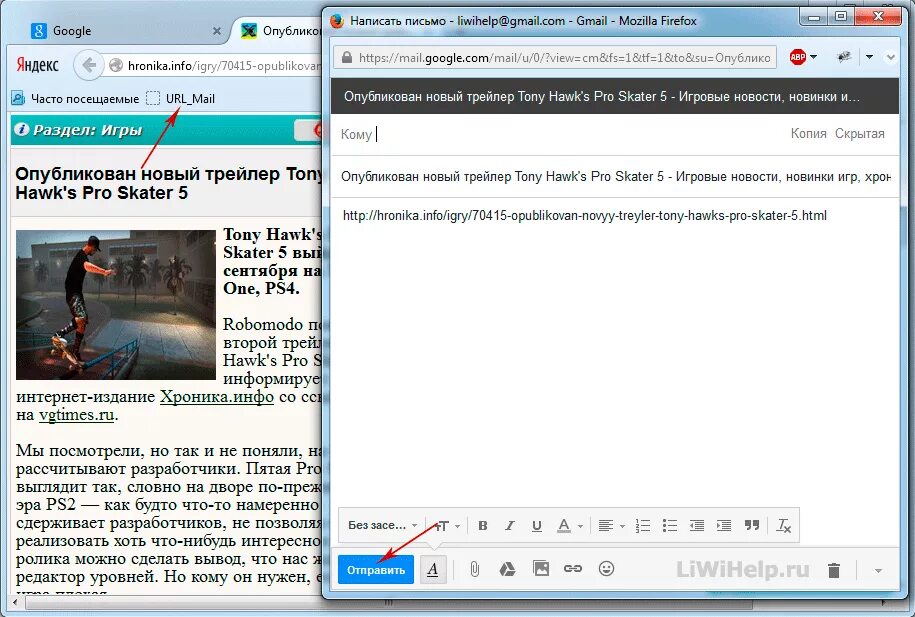Open Adblock Plus ABP icon
This screenshot has width=915, height=617.
click(797, 57)
